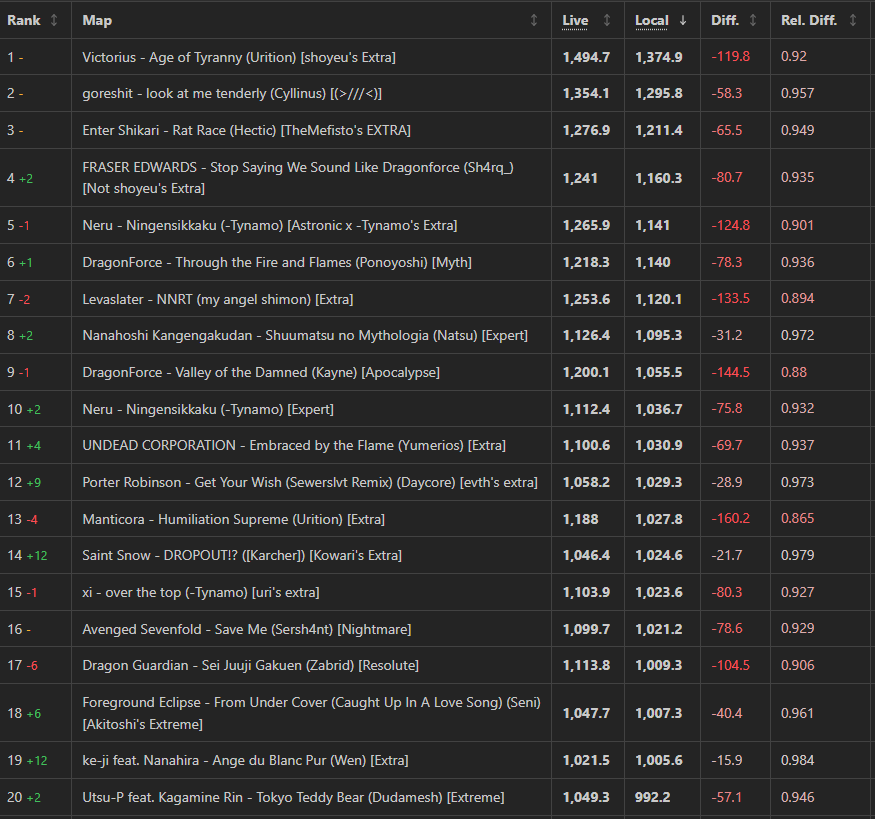Select Dragon Guardian - Sei Juuji Gakuen map
Image resolution: width=875 pixels, height=819 pixels.
(x=251, y=665)
